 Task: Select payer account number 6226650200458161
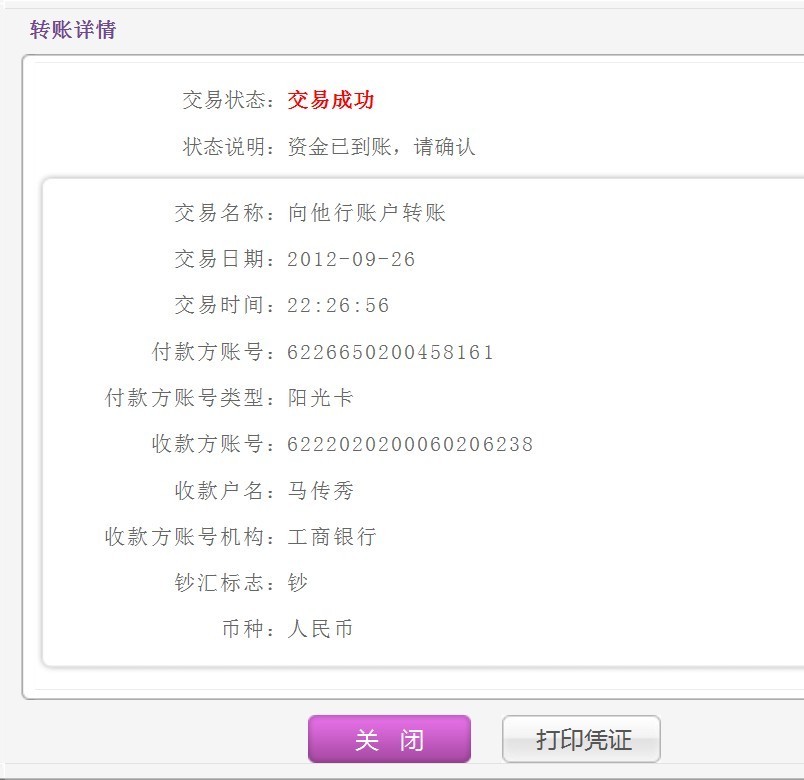[x=390, y=352]
